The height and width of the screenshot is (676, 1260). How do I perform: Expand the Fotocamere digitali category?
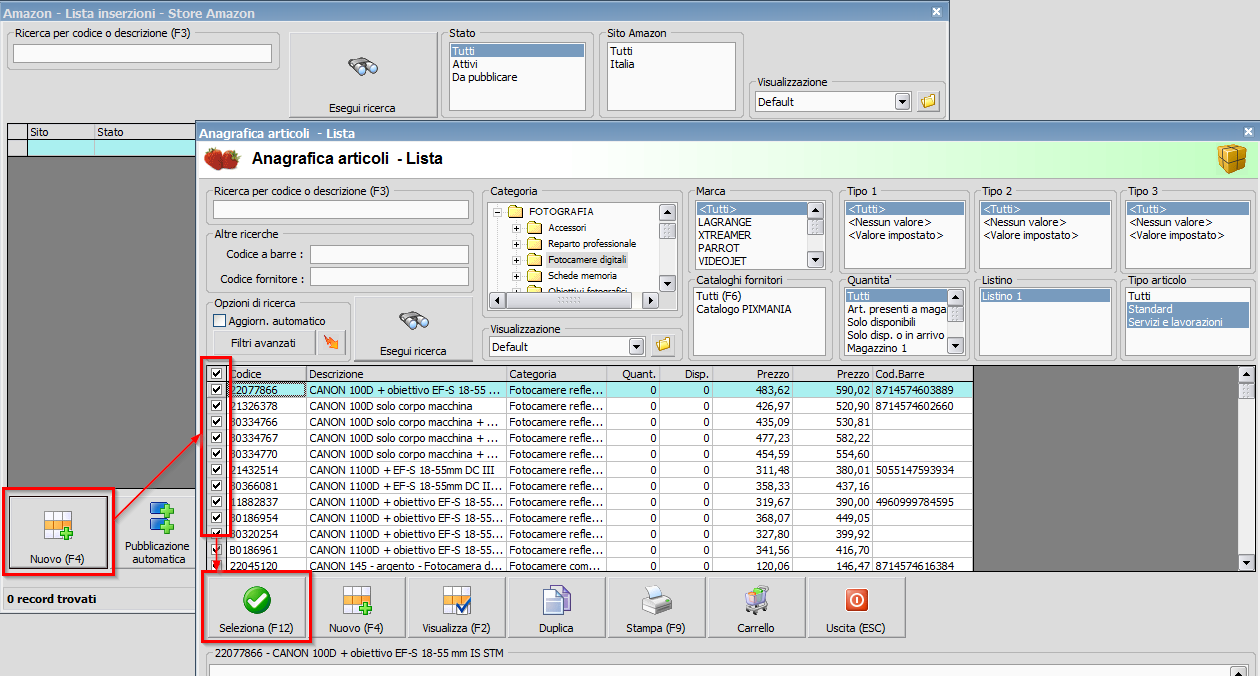click(x=517, y=260)
